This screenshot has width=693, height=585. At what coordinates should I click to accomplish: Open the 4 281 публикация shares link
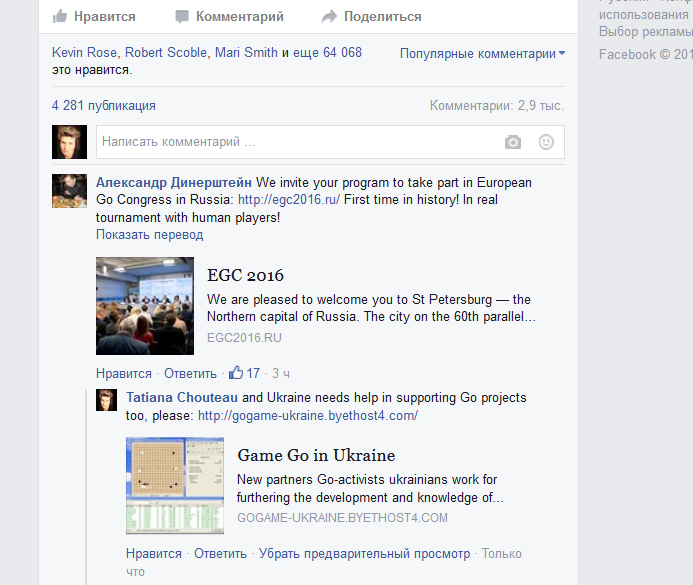coord(104,105)
